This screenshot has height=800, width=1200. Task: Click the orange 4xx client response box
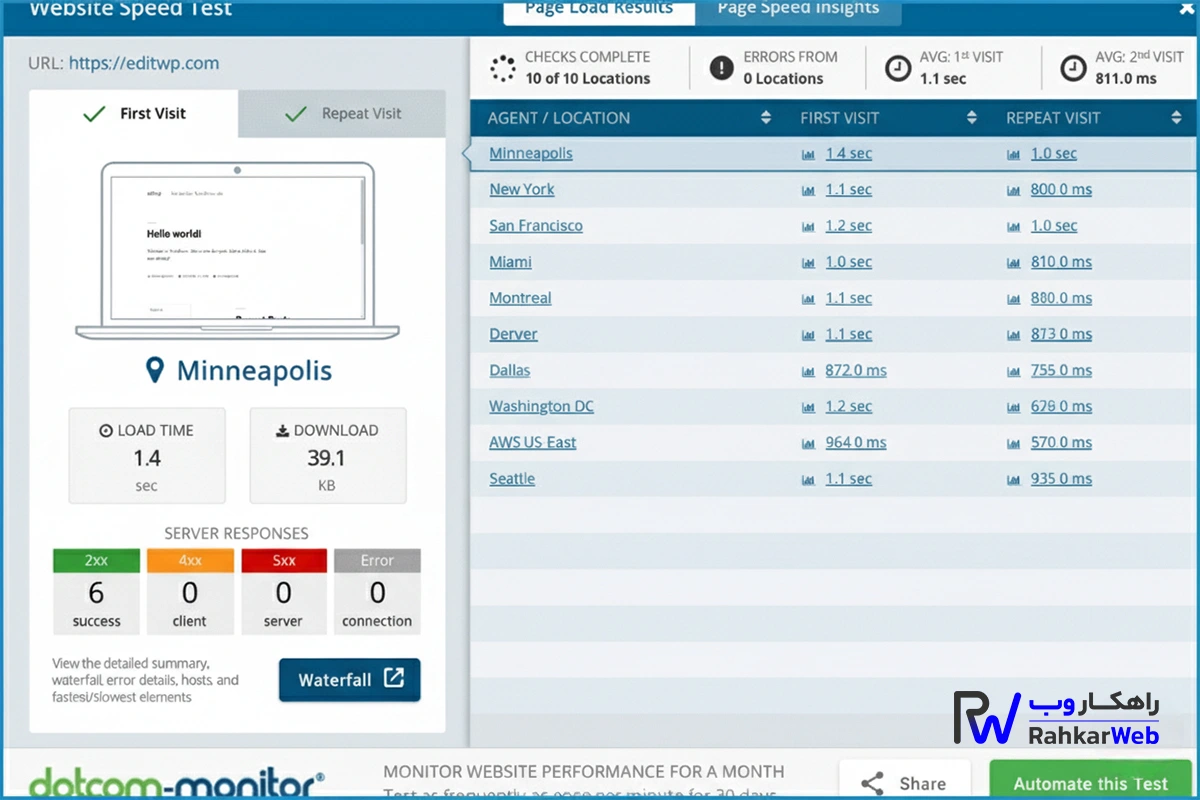point(190,591)
